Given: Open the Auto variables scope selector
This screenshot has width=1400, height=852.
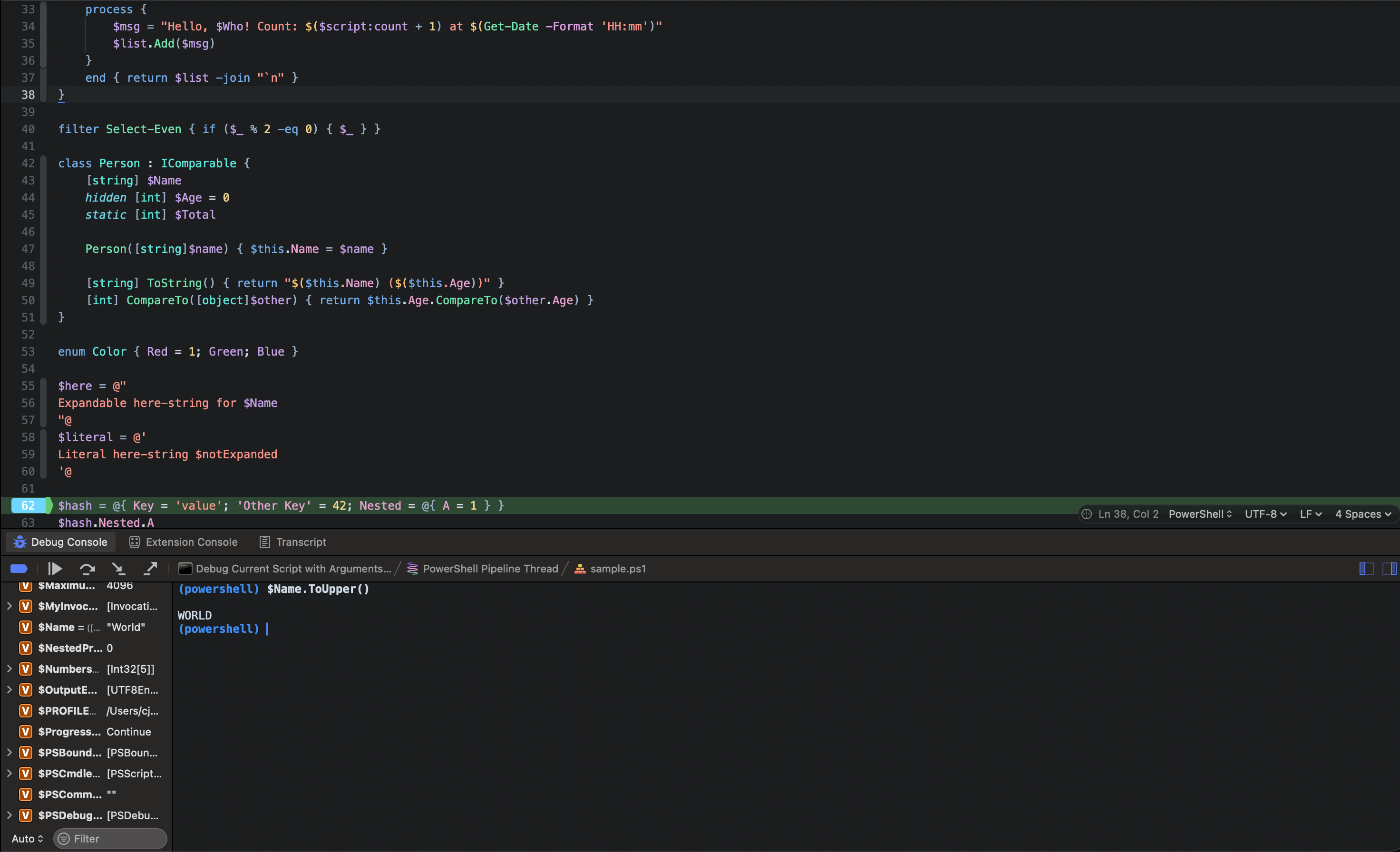Looking at the screenshot, I should click(27, 839).
